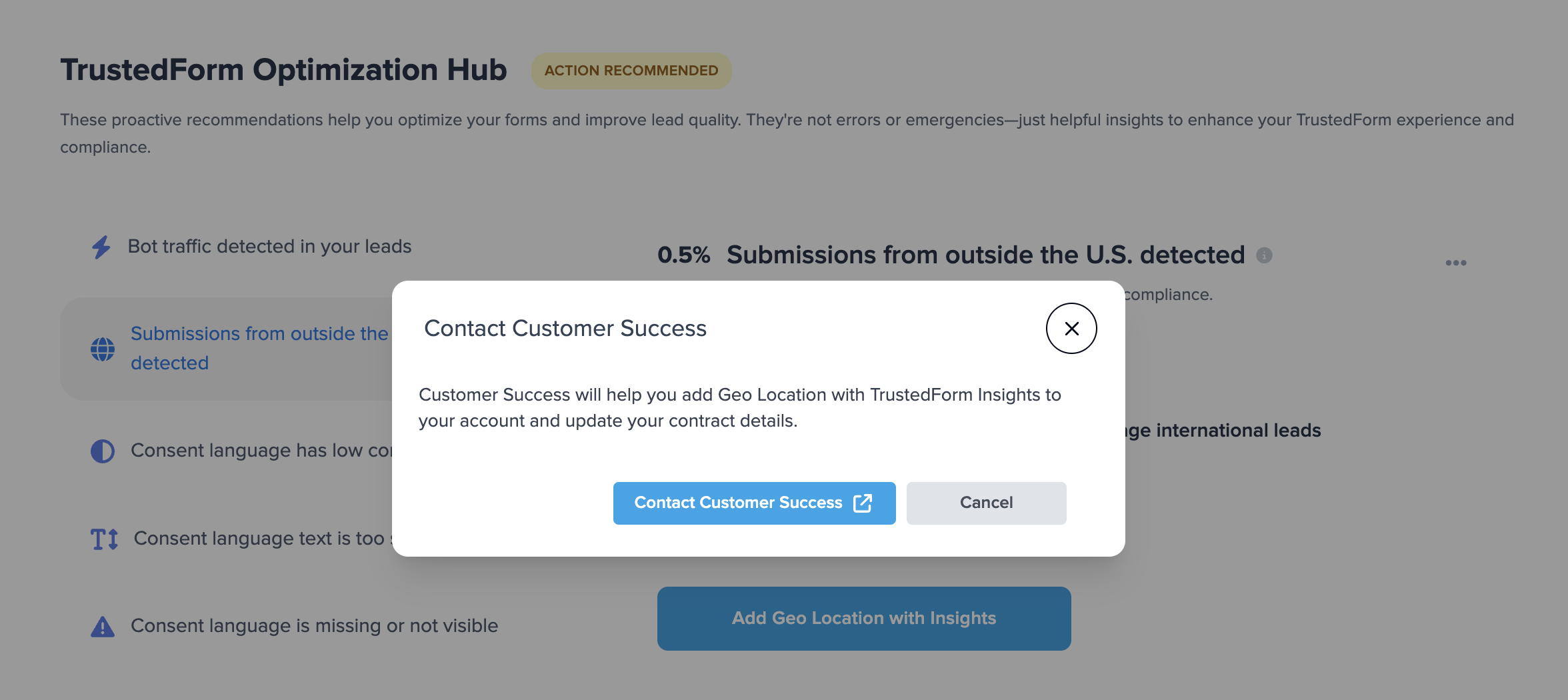
Task: Click the TrustedForm Optimization Hub heading
Action: pos(283,70)
